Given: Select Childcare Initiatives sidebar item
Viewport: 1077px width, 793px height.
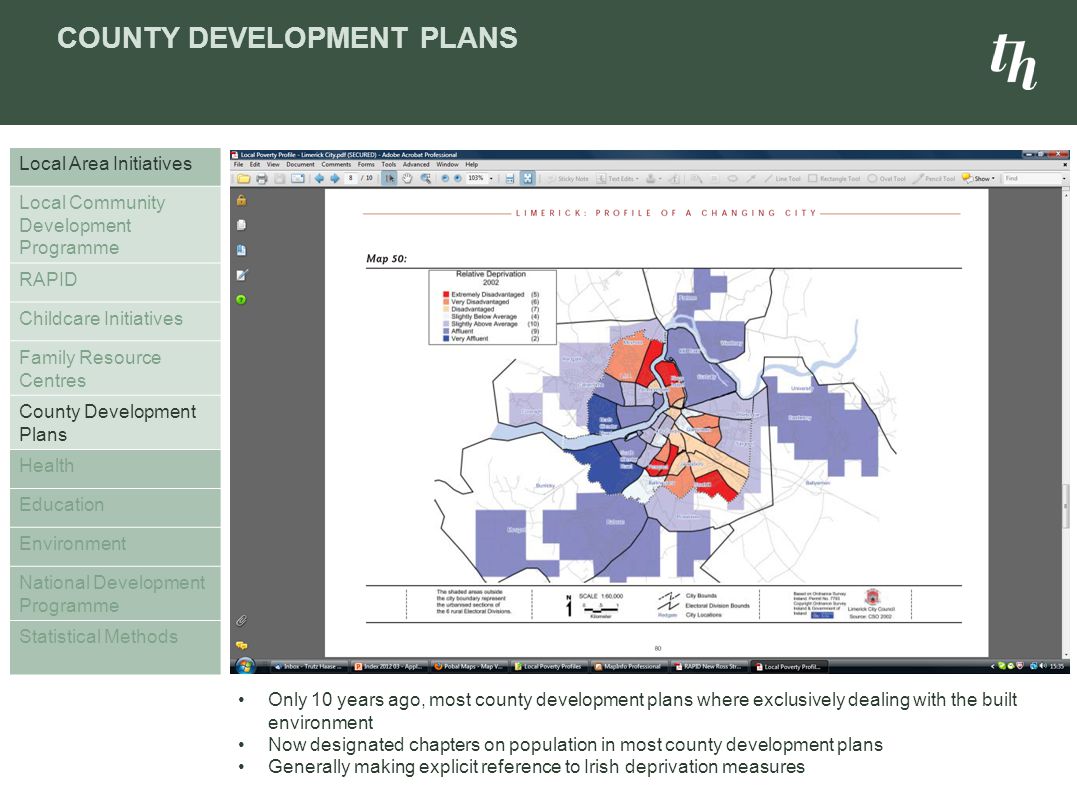Looking at the screenshot, I should (x=115, y=321).
